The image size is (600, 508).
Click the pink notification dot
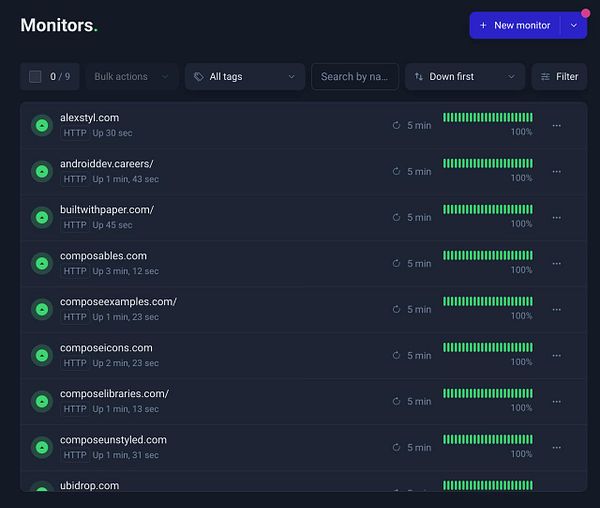pos(585,13)
